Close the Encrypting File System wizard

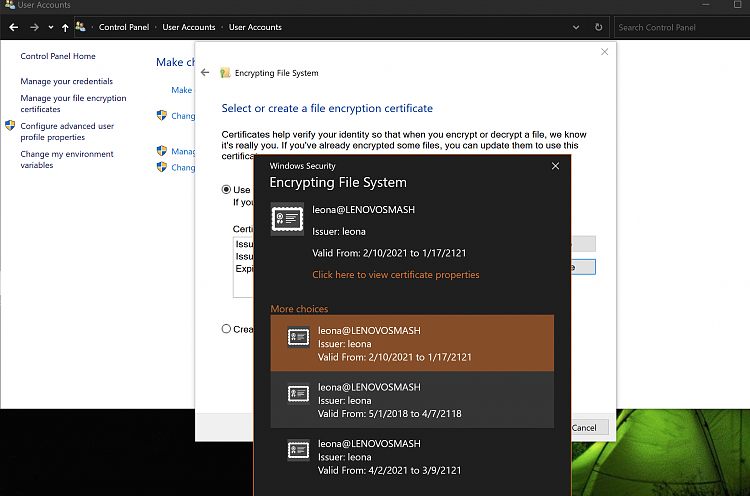[x=605, y=52]
